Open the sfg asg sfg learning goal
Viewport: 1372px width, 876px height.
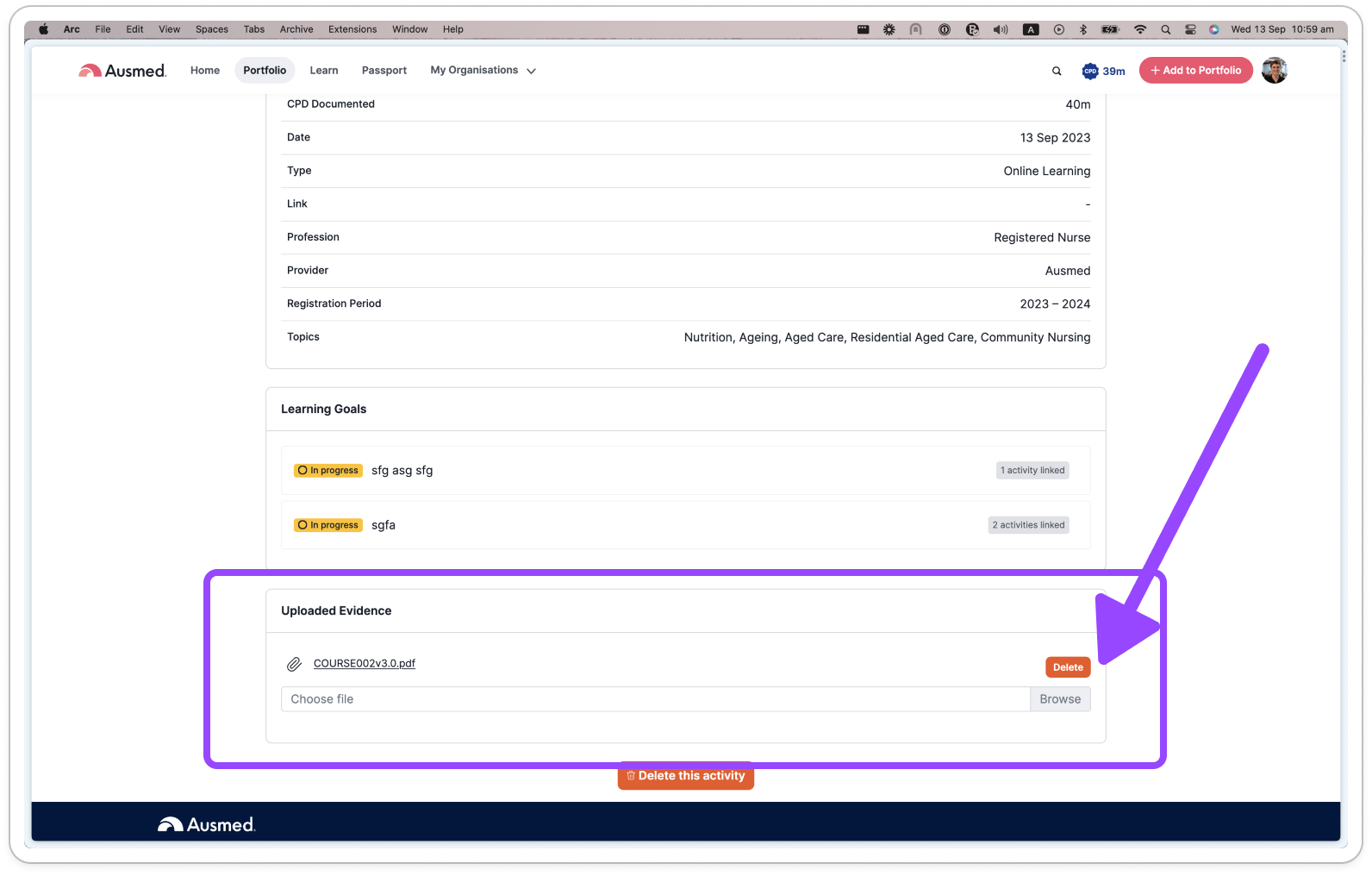(402, 471)
